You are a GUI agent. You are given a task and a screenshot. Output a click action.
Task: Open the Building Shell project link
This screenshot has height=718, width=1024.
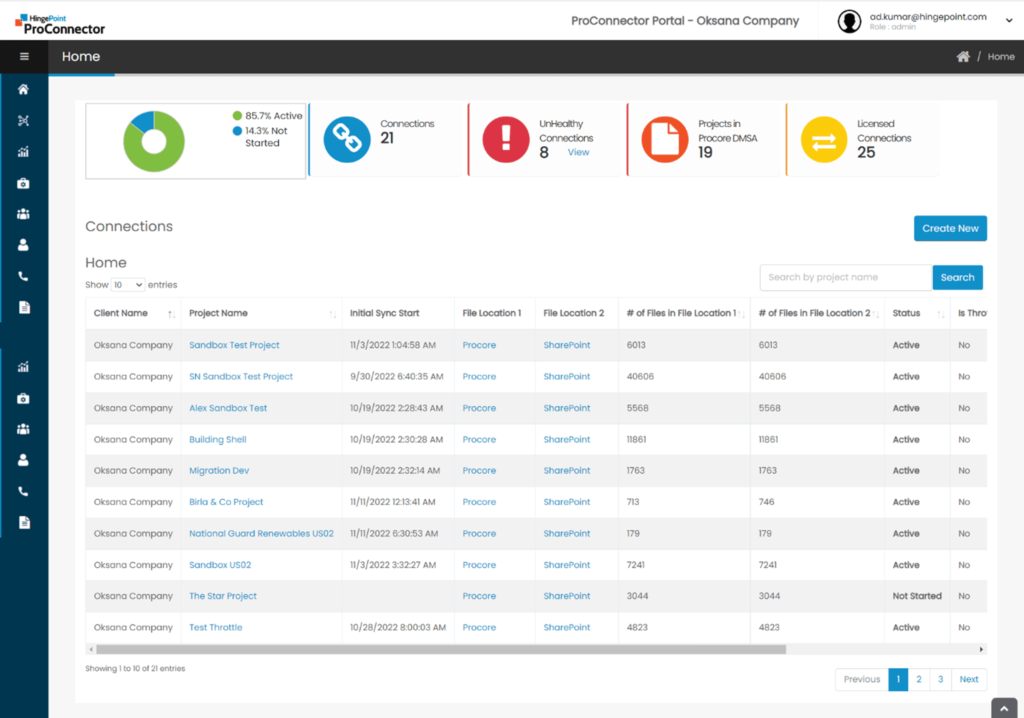217,440
